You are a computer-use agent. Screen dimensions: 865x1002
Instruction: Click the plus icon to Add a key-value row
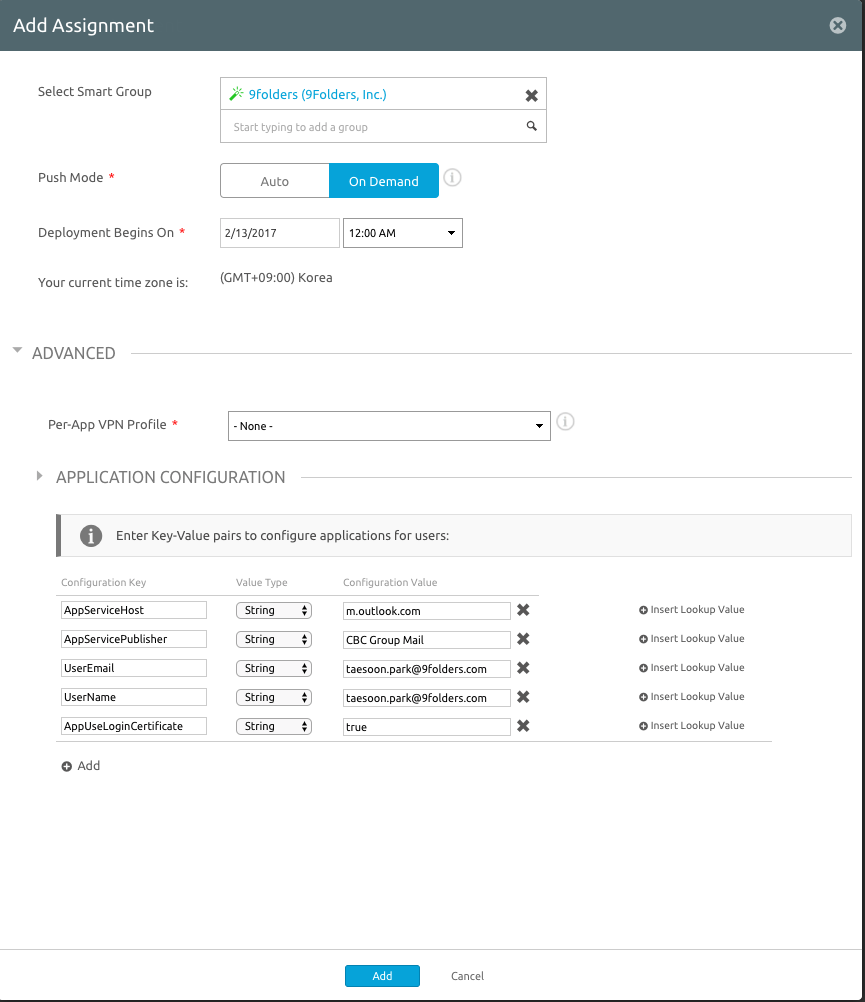[66, 766]
